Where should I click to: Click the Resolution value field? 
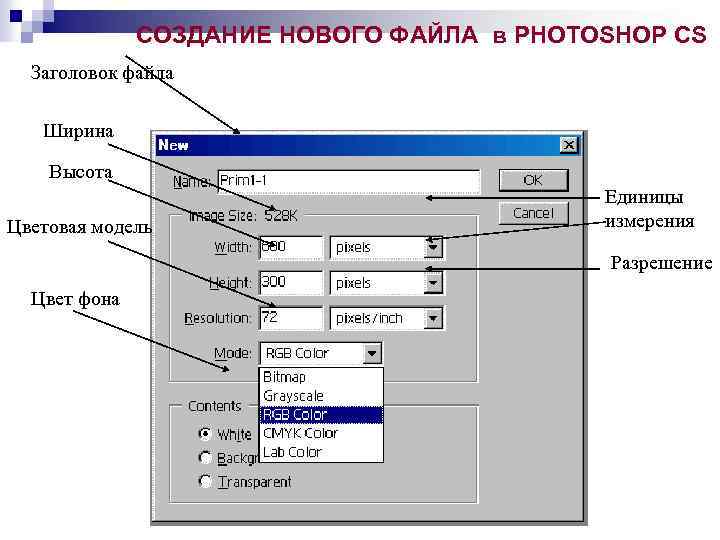291,318
